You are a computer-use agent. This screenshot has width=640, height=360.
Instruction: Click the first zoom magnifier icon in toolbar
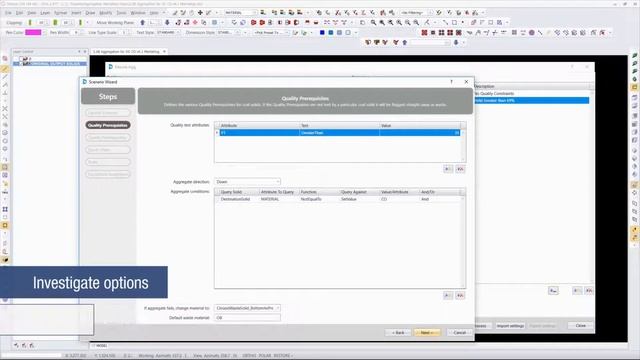coord(373,22)
